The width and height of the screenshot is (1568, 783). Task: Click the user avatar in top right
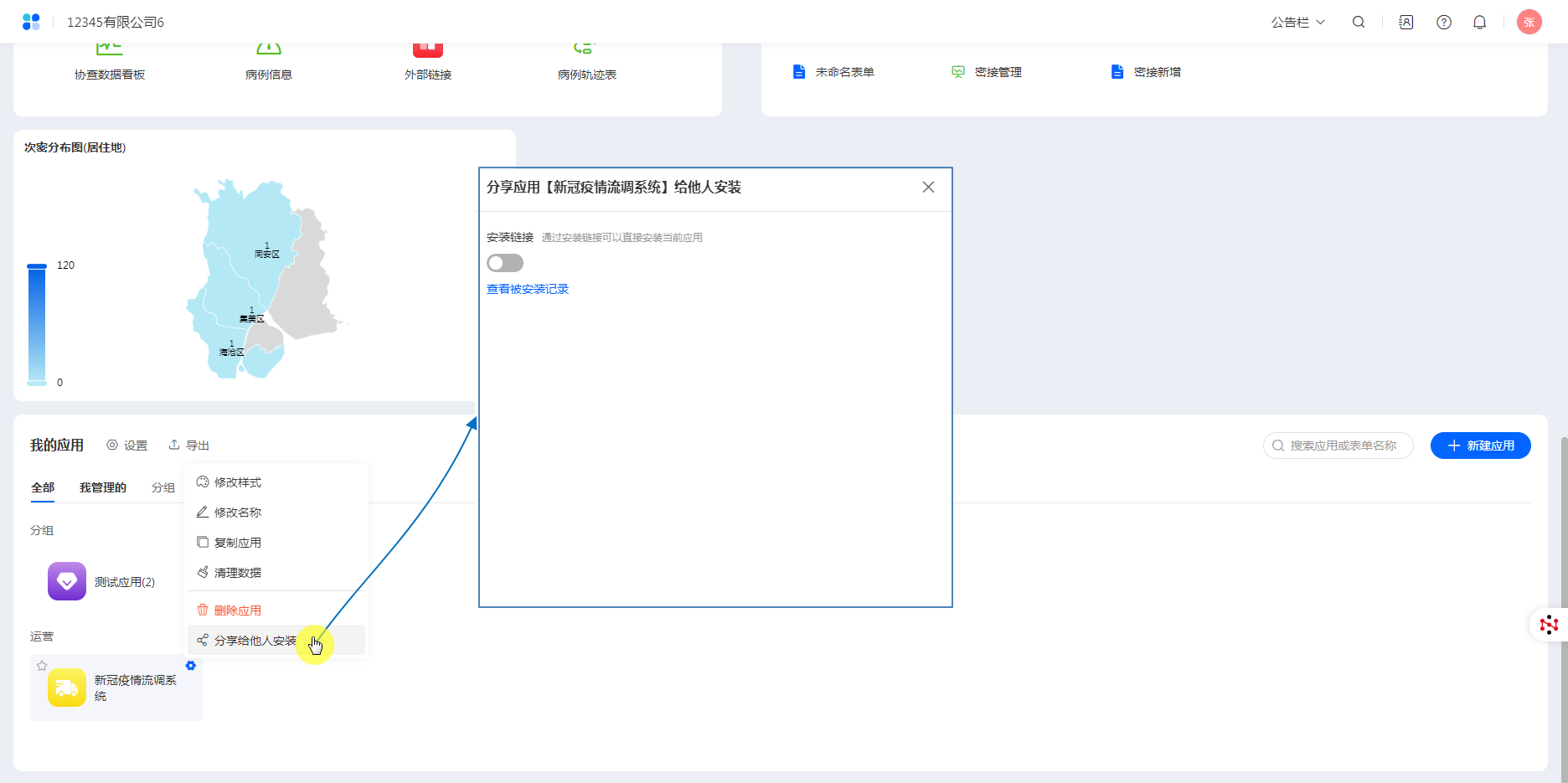[1529, 23]
